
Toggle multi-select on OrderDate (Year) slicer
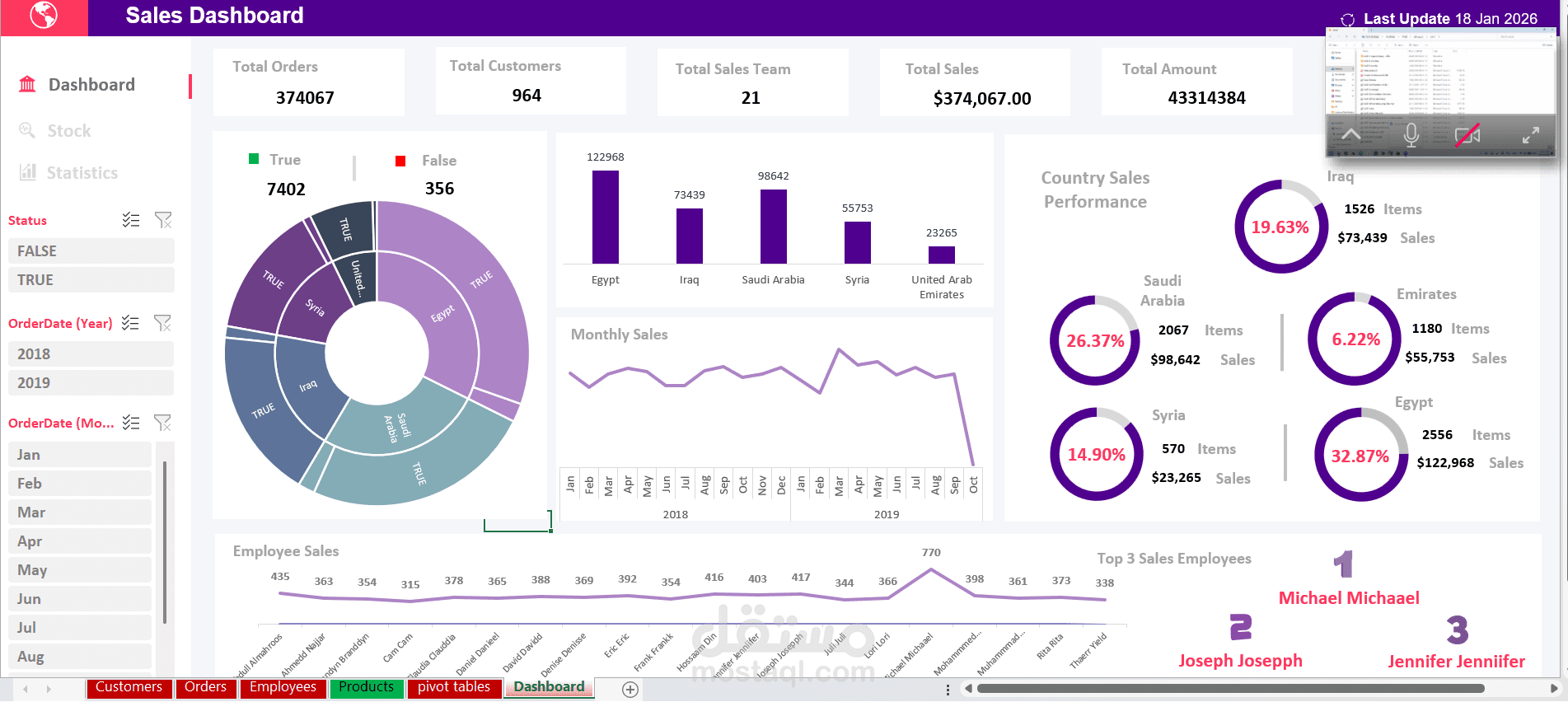[x=130, y=323]
